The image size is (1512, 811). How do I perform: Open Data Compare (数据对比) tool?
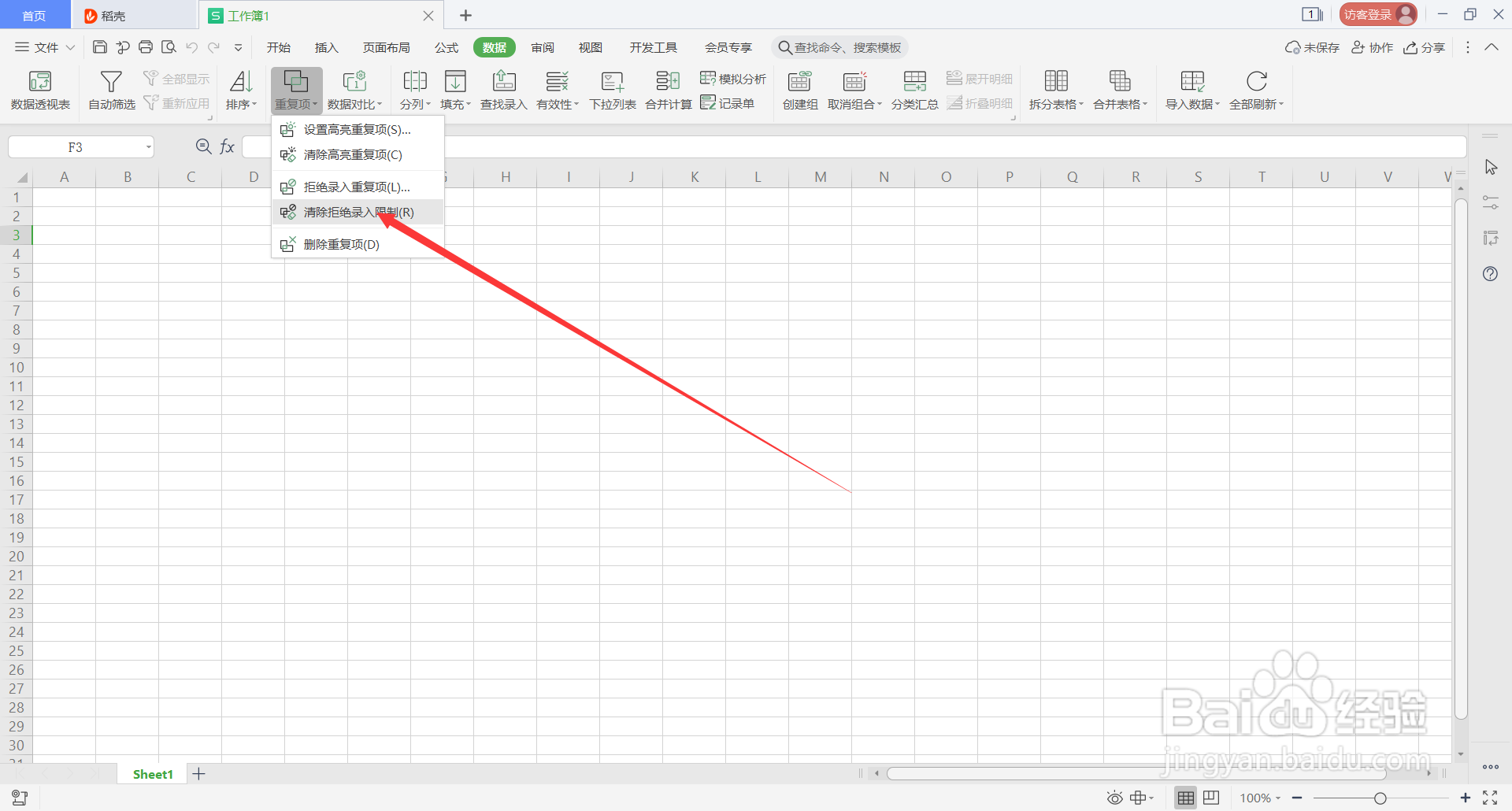(x=354, y=91)
